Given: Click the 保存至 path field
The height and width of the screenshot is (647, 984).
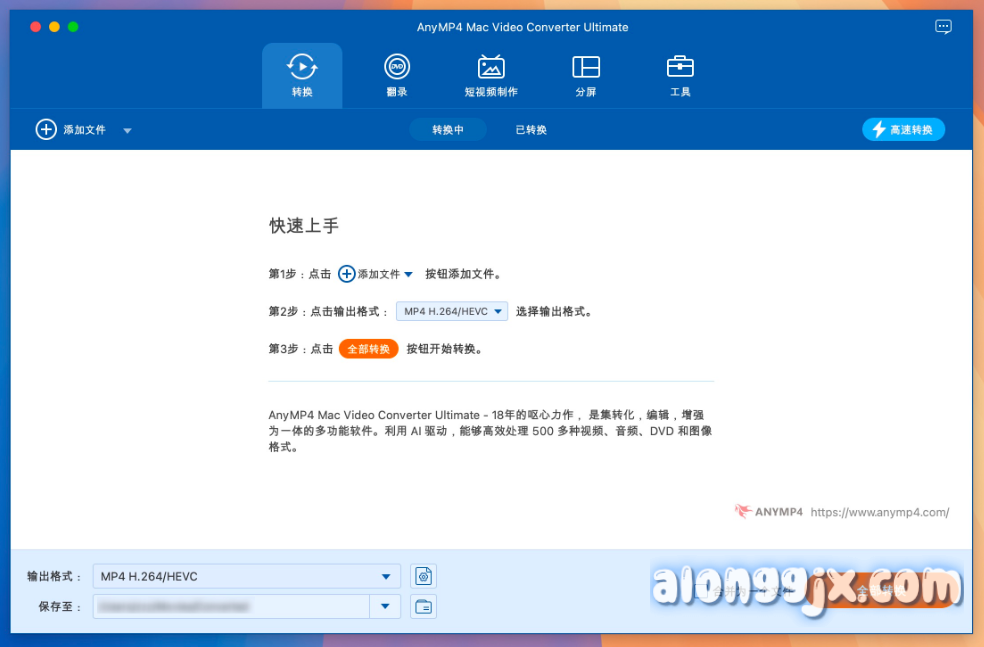Looking at the screenshot, I should pos(230,606).
